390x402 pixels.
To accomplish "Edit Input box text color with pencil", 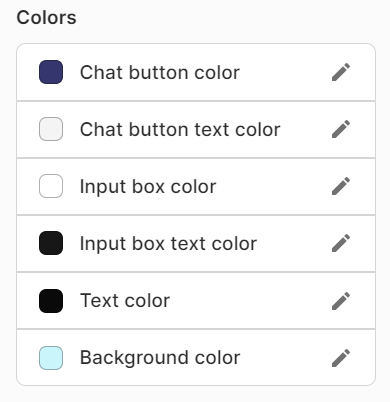I will pos(341,243).
